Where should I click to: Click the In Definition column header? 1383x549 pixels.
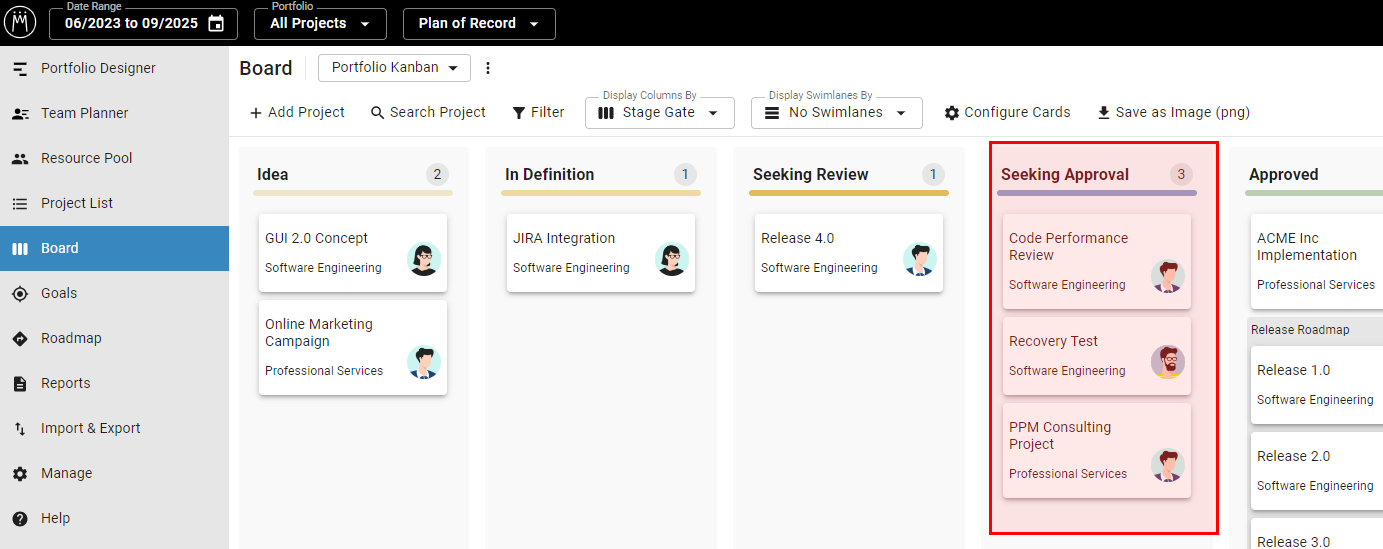point(549,174)
